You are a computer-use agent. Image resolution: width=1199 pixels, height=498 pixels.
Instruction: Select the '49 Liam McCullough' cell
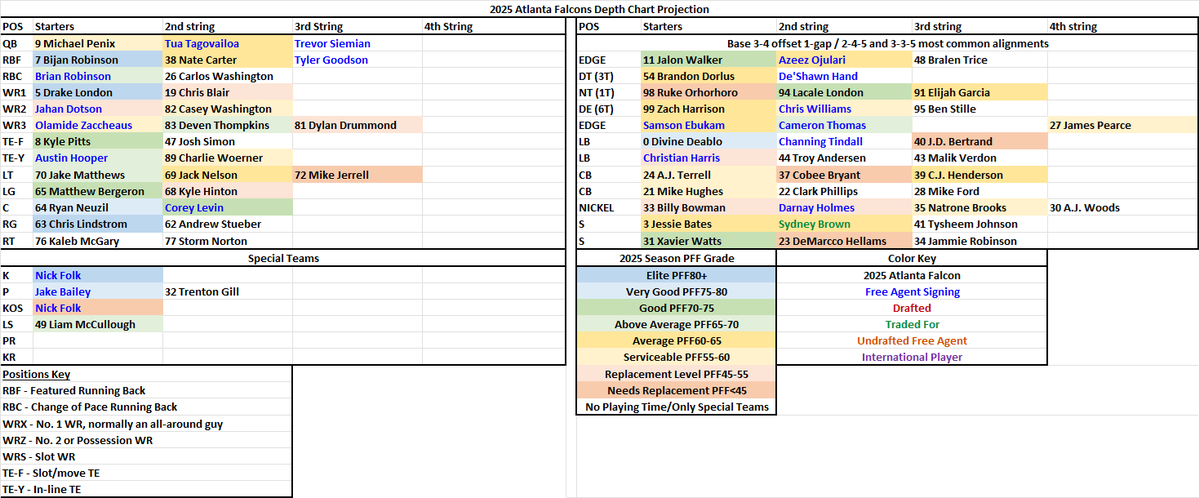pyautogui.click(x=98, y=324)
